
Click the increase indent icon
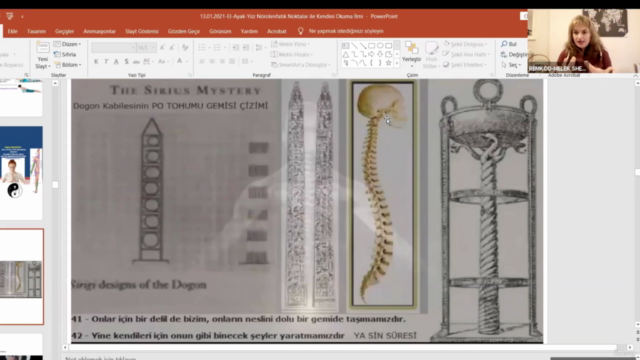[246, 48]
